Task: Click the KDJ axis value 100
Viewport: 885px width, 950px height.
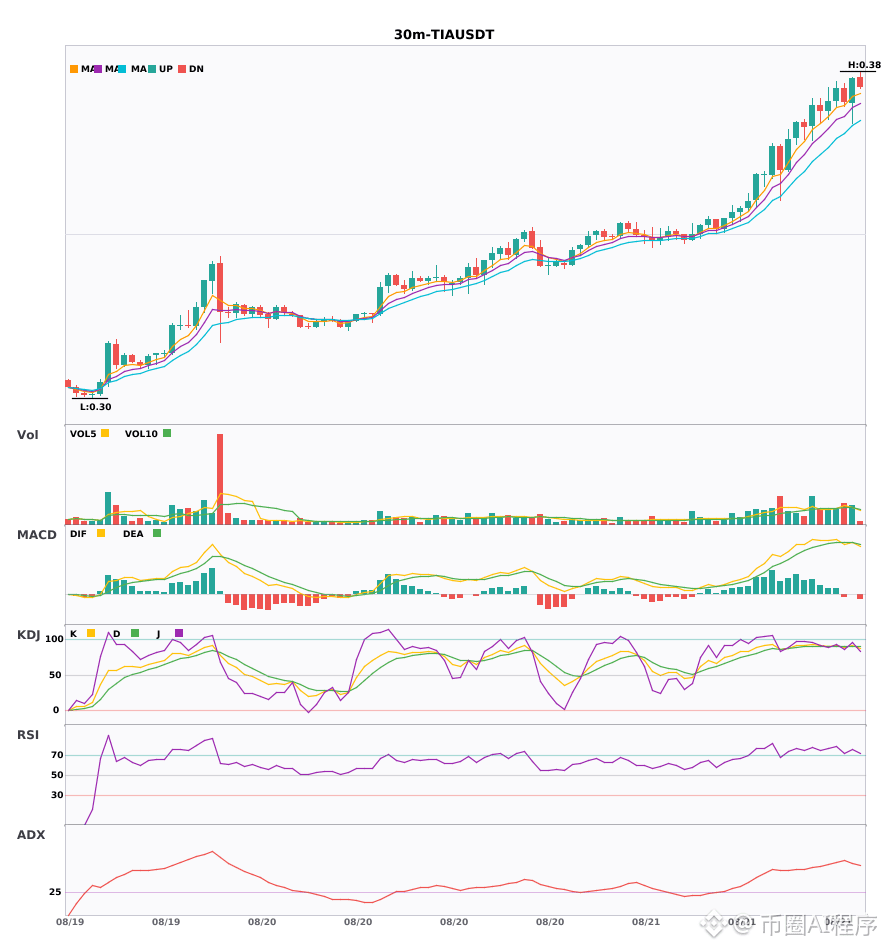Action: coord(55,639)
